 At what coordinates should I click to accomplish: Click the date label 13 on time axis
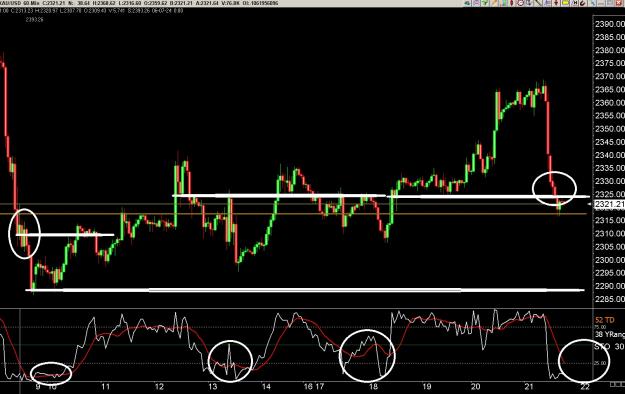pyautogui.click(x=212, y=386)
